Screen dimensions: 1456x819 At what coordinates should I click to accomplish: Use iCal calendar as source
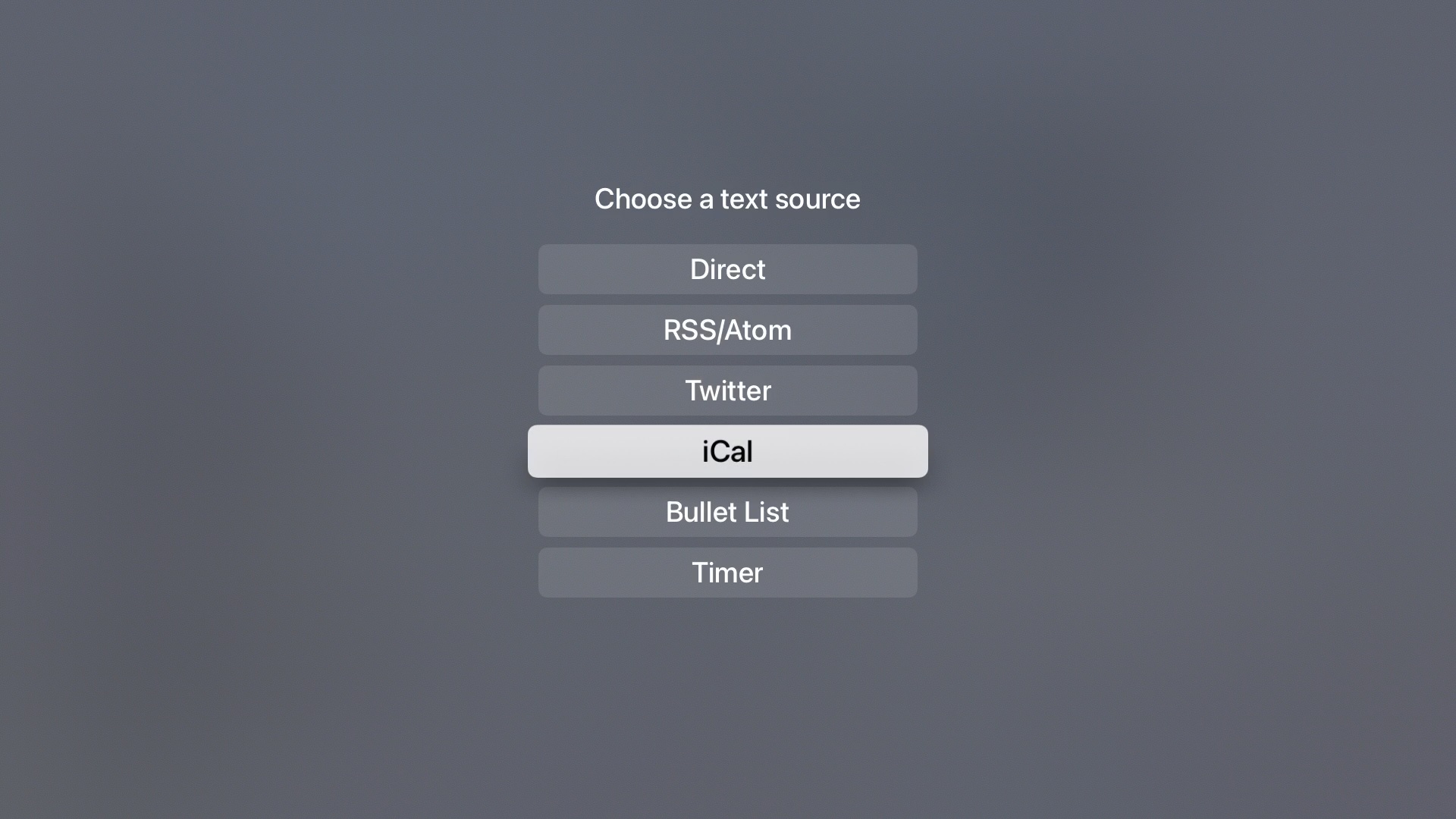[727, 451]
